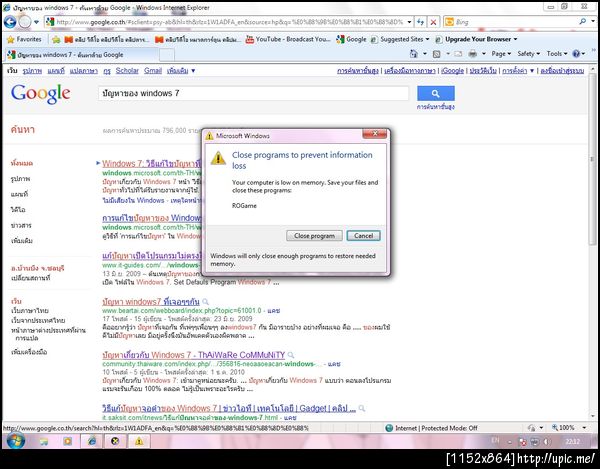Click 'Internet | Protected Mode: Off' status text
The width and height of the screenshot is (600, 469).
(x=436, y=428)
